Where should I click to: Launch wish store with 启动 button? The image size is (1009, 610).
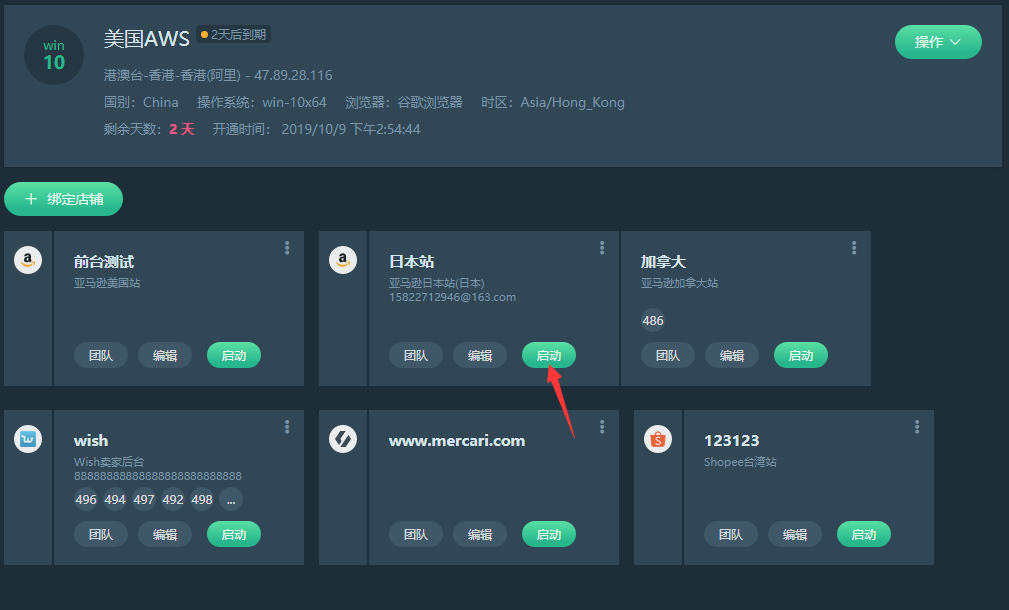(x=234, y=534)
